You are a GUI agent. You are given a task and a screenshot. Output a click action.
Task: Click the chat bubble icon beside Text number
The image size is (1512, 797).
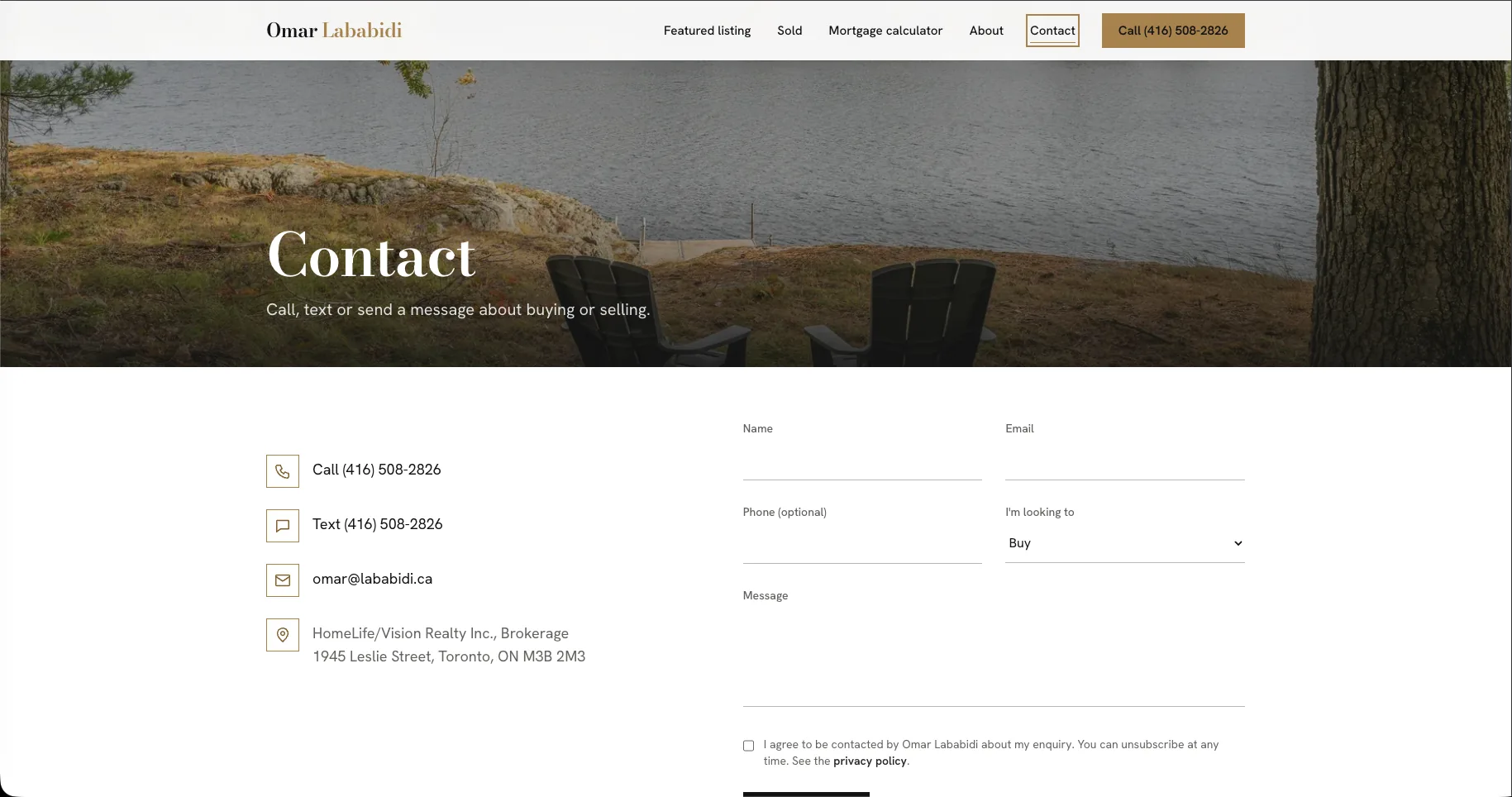[x=283, y=526]
